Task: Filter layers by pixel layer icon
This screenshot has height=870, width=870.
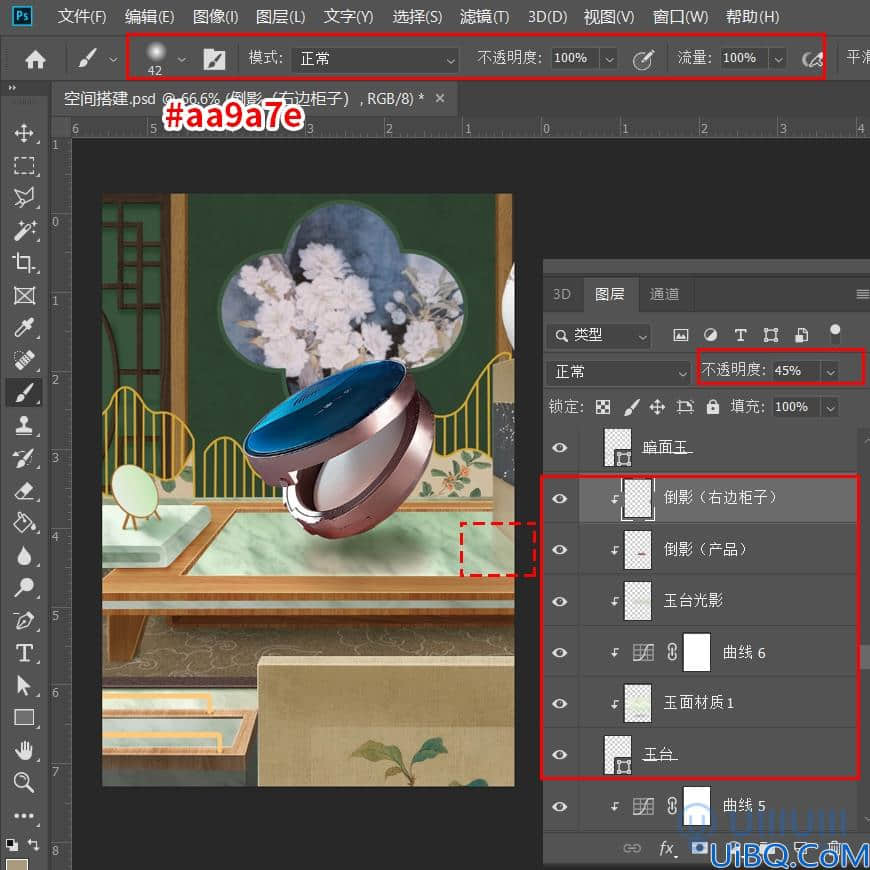Action: (x=681, y=335)
